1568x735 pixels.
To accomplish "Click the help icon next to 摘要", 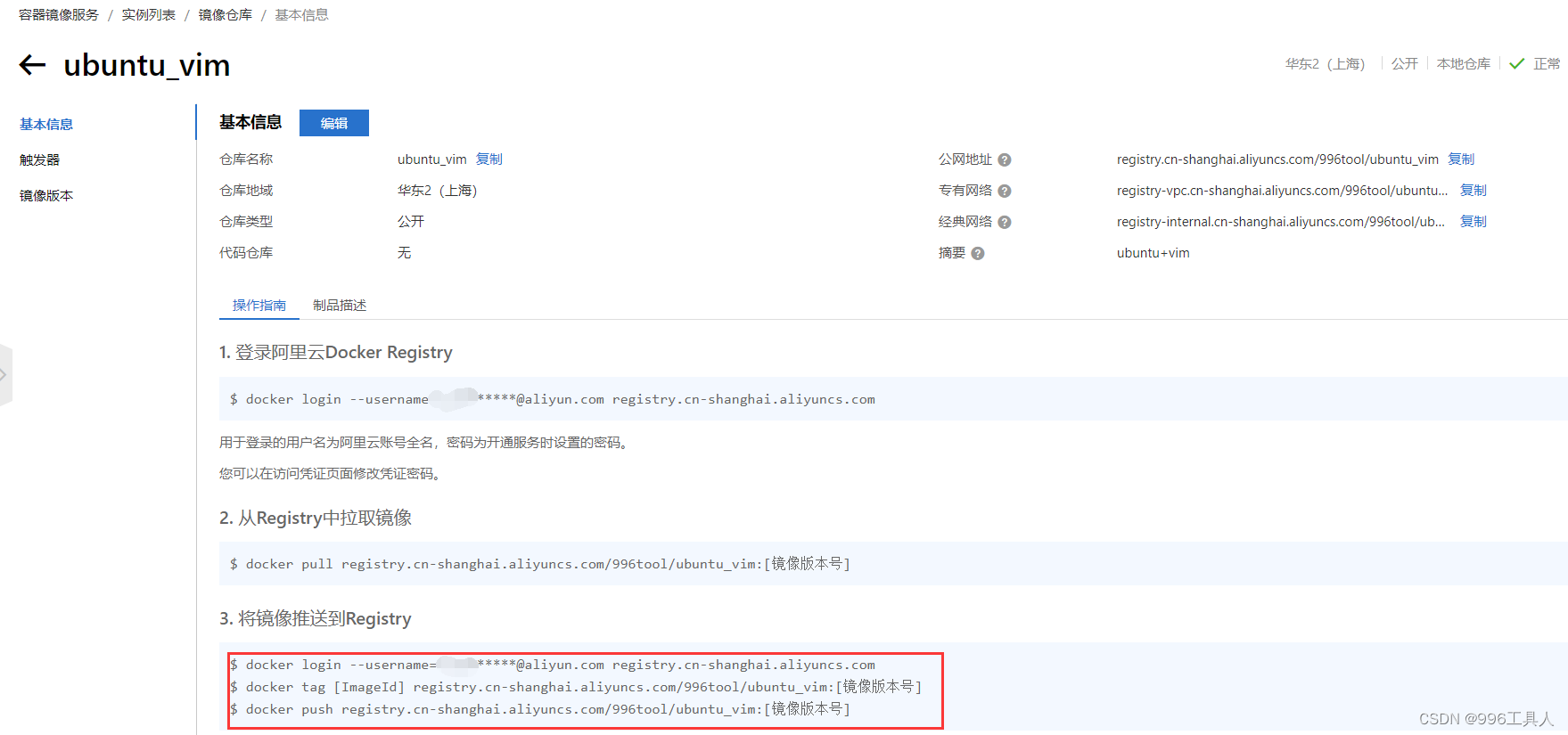I will (978, 253).
